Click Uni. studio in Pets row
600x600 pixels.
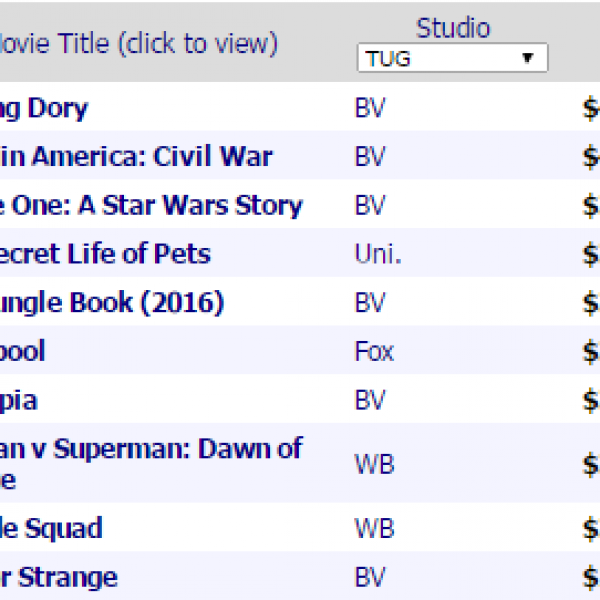(378, 254)
